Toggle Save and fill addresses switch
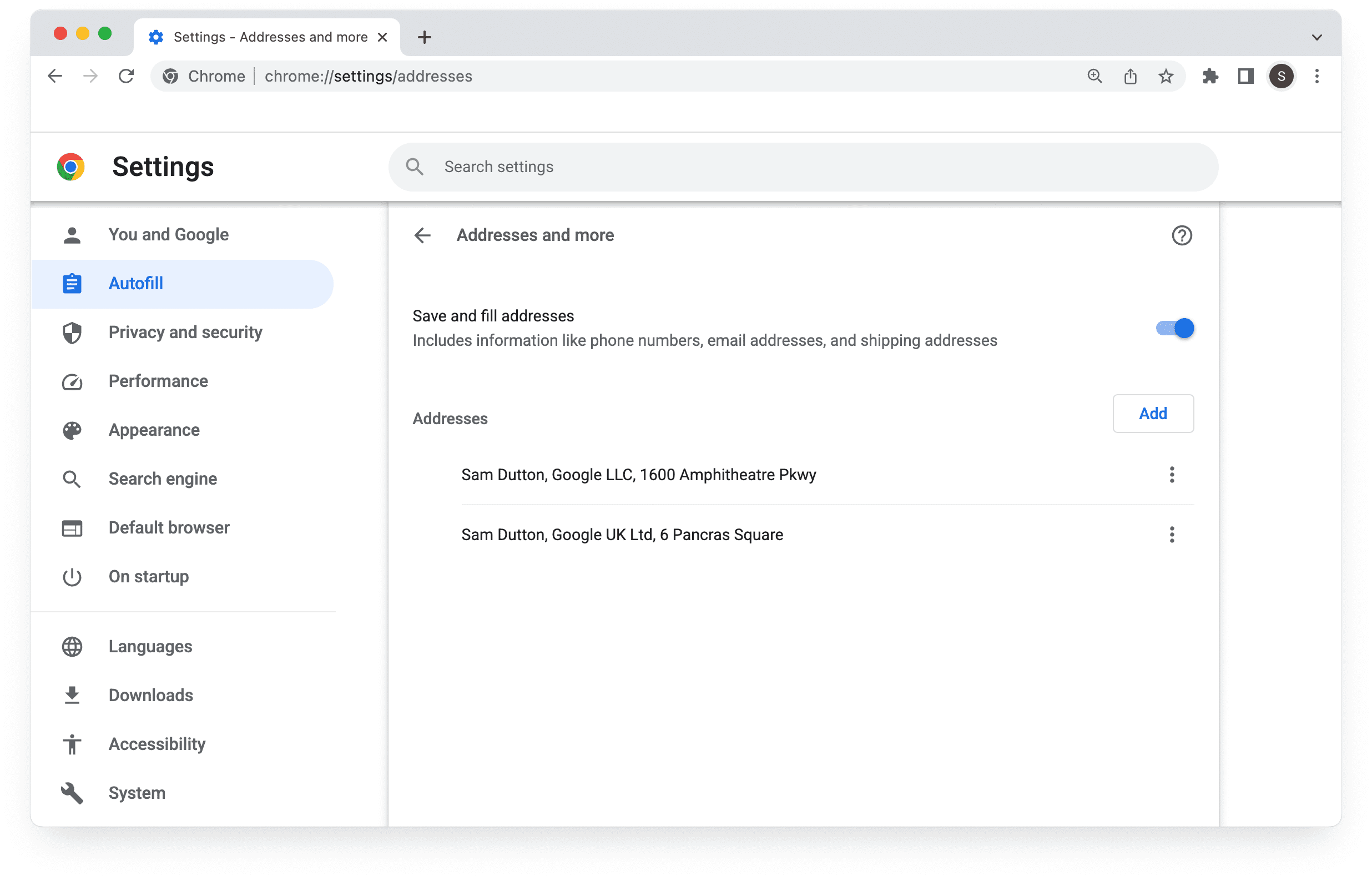The image size is (1372, 876). click(x=1172, y=328)
